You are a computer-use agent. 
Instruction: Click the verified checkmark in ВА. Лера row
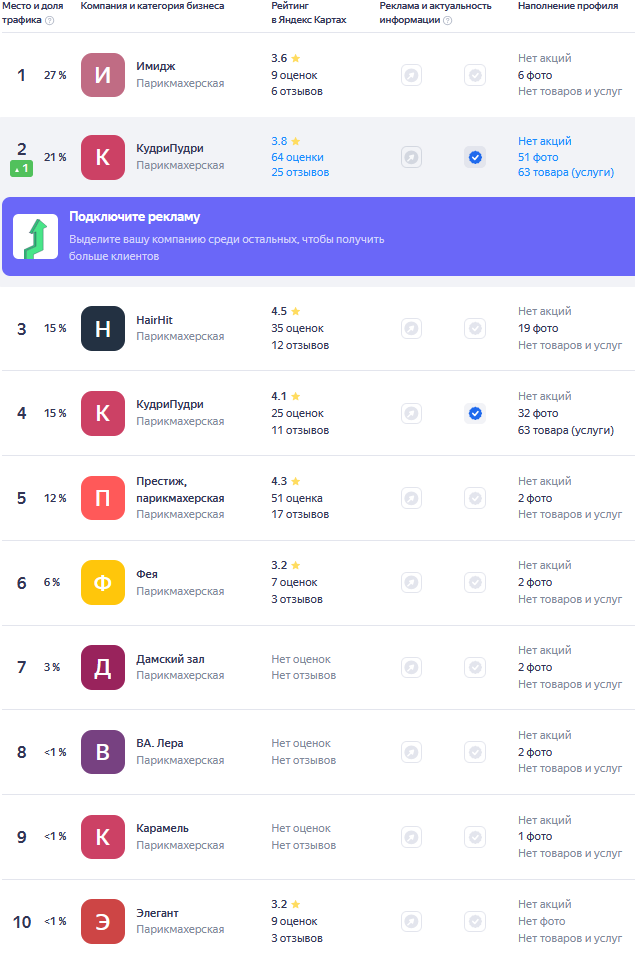pyautogui.click(x=475, y=752)
